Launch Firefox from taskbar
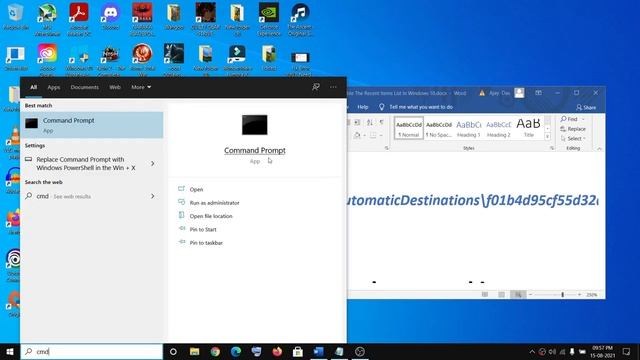640x360 pixels. tap(277, 351)
